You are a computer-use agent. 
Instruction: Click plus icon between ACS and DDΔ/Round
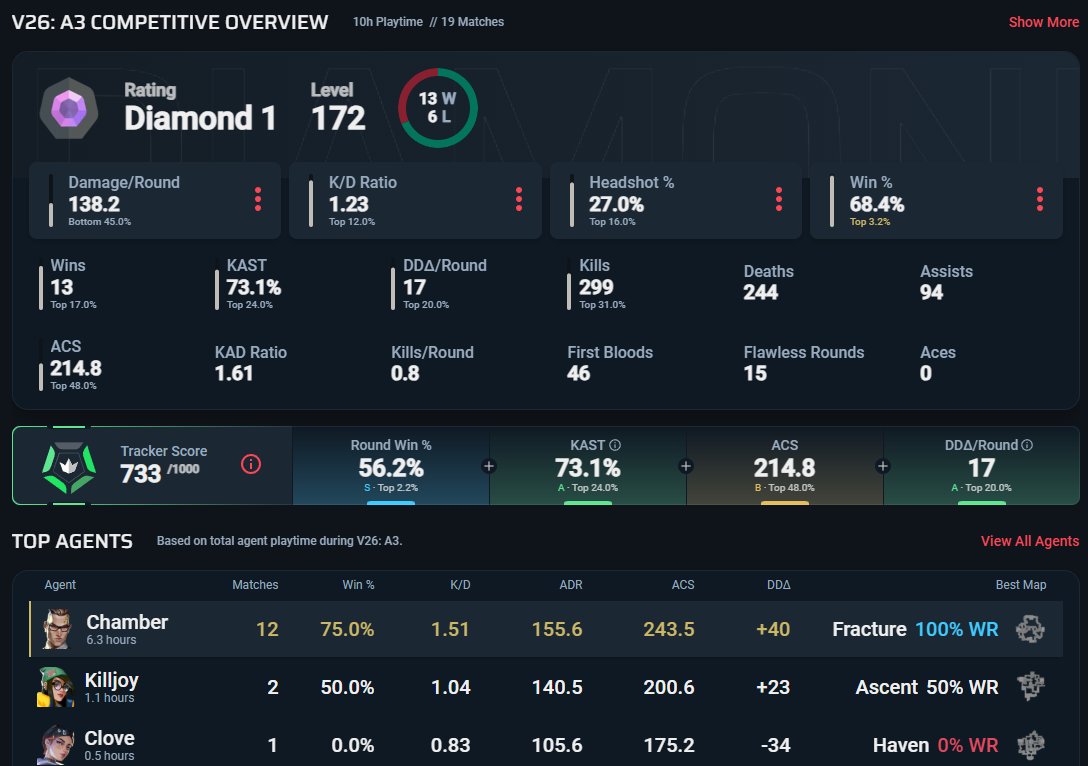pos(883,466)
